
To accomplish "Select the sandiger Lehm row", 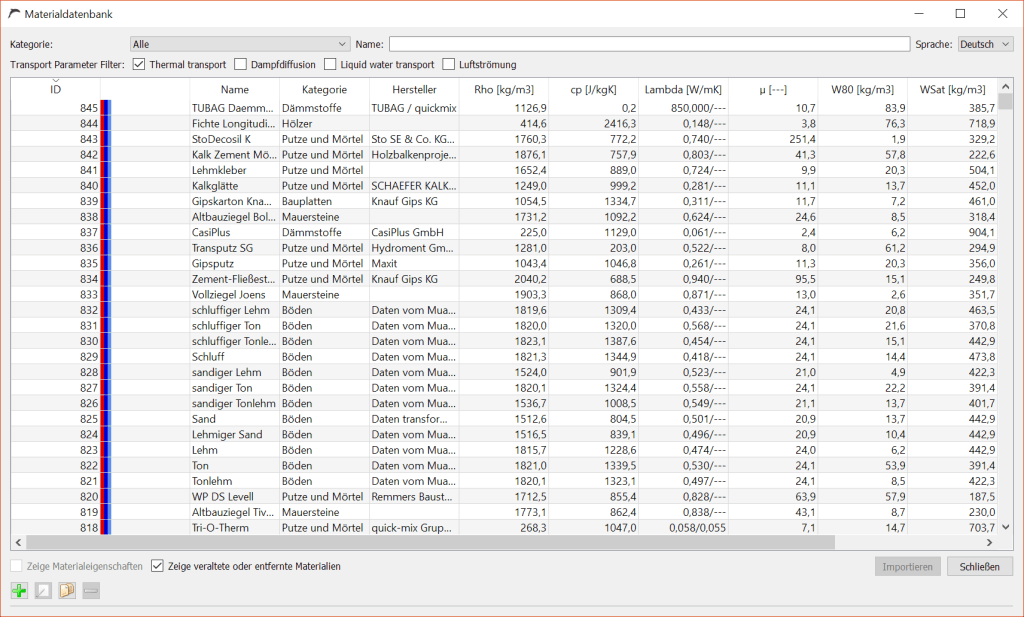I will [504, 372].
